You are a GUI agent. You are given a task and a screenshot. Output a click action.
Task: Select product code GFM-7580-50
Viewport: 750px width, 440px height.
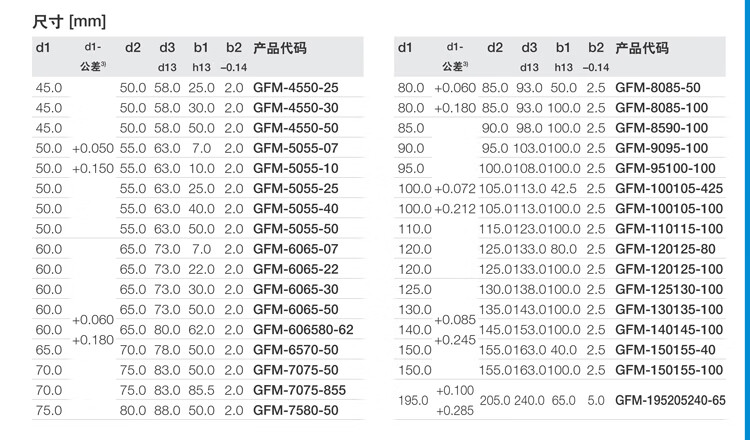coord(297,410)
